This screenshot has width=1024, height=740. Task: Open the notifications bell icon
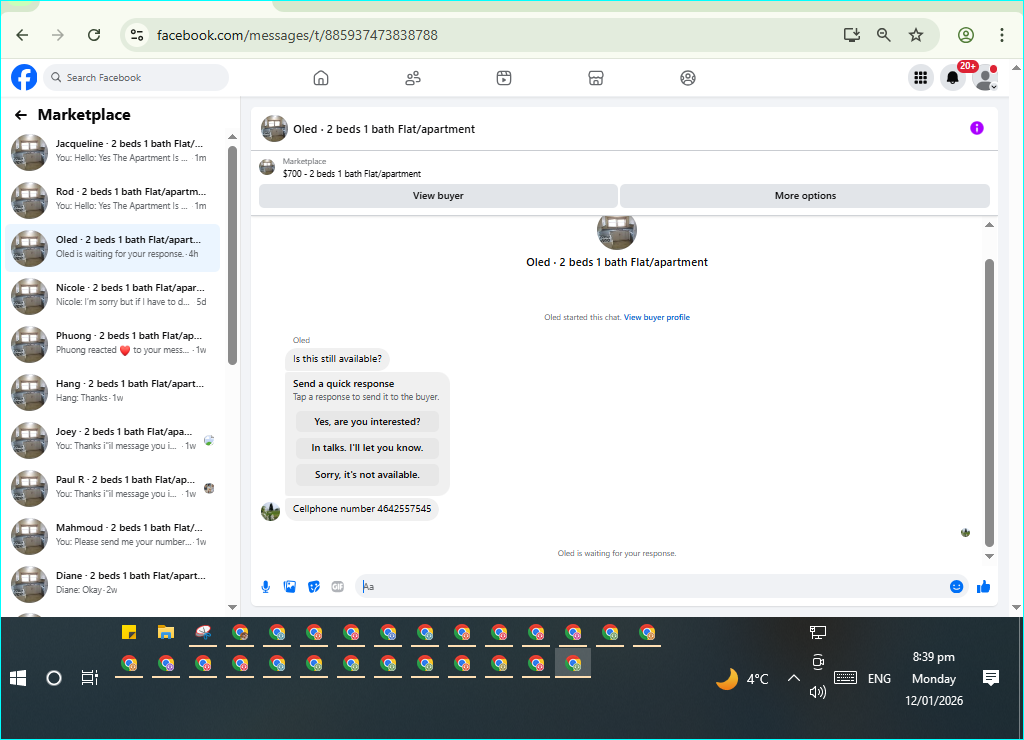[x=953, y=78]
